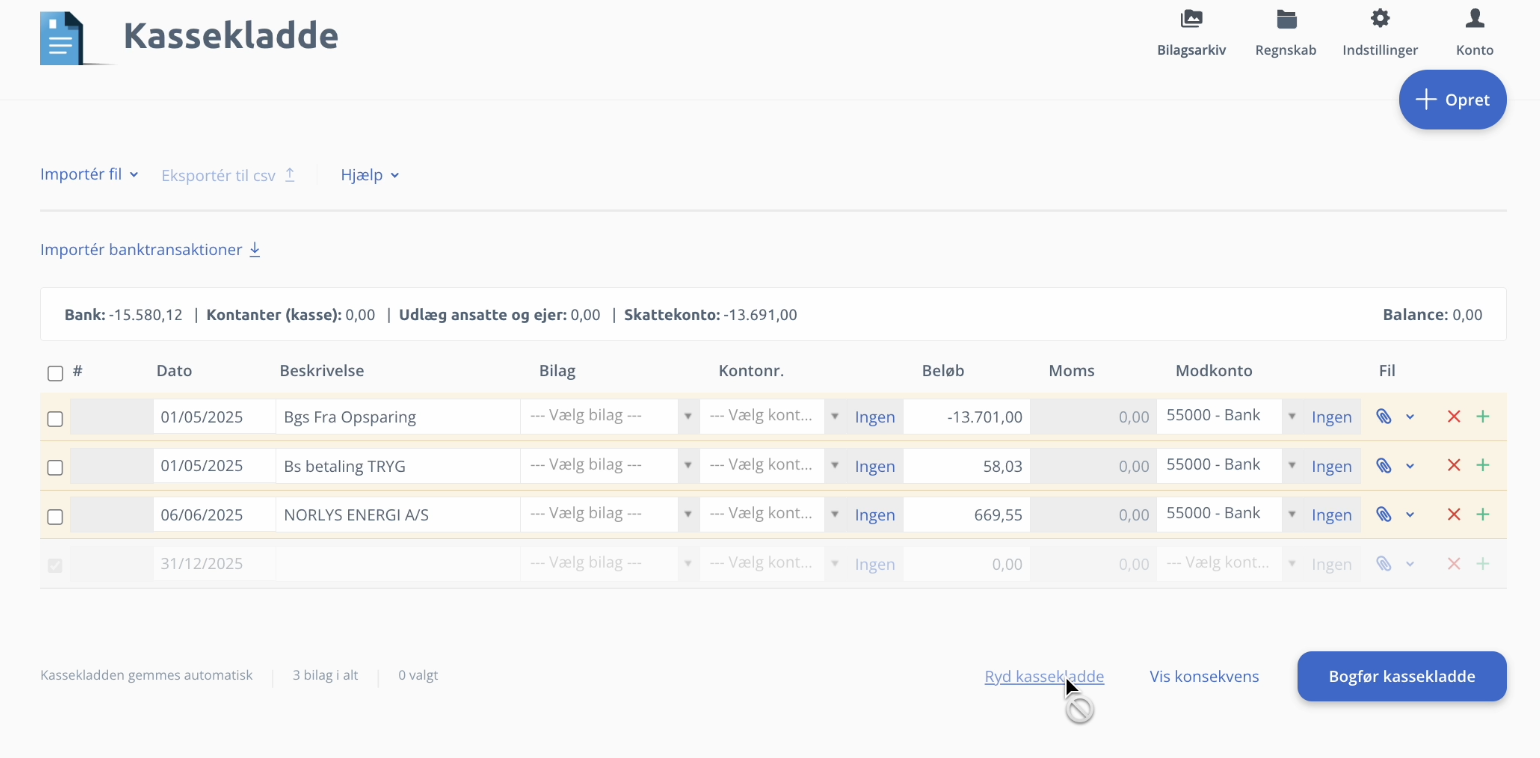1540x758 pixels.
Task: Add row after Bs betaling TRYG
Action: click(x=1483, y=466)
